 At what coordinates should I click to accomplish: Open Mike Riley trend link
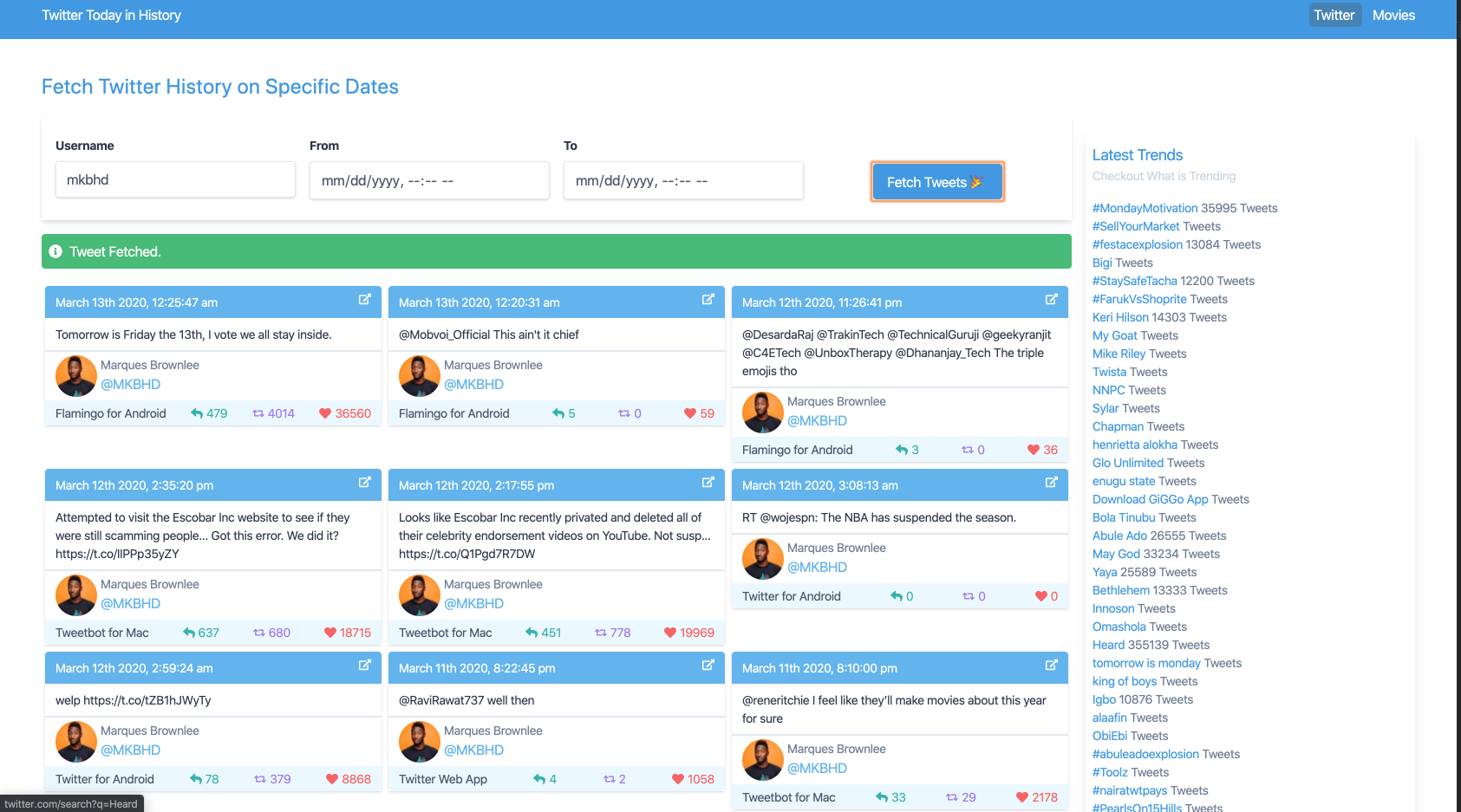pyautogui.click(x=1119, y=354)
